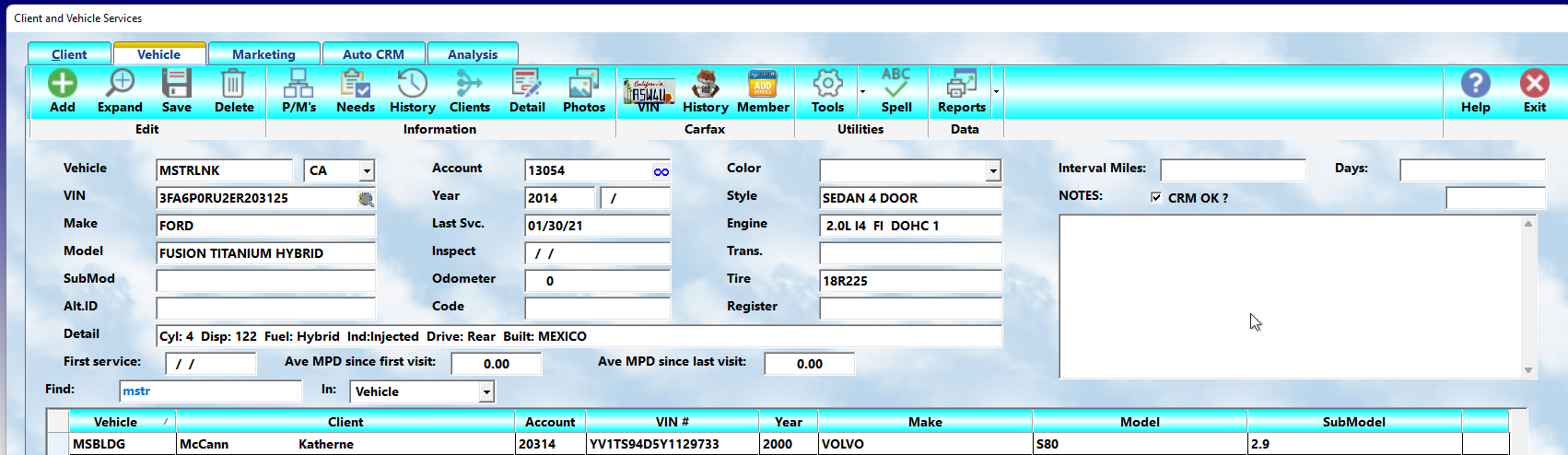Toggle the CRM OK checkbox
Screen dimensions: 1568x455
1156,197
